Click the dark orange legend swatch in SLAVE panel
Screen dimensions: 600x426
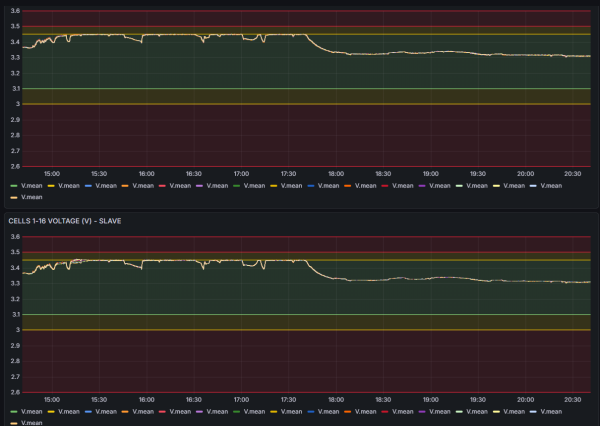[348, 411]
